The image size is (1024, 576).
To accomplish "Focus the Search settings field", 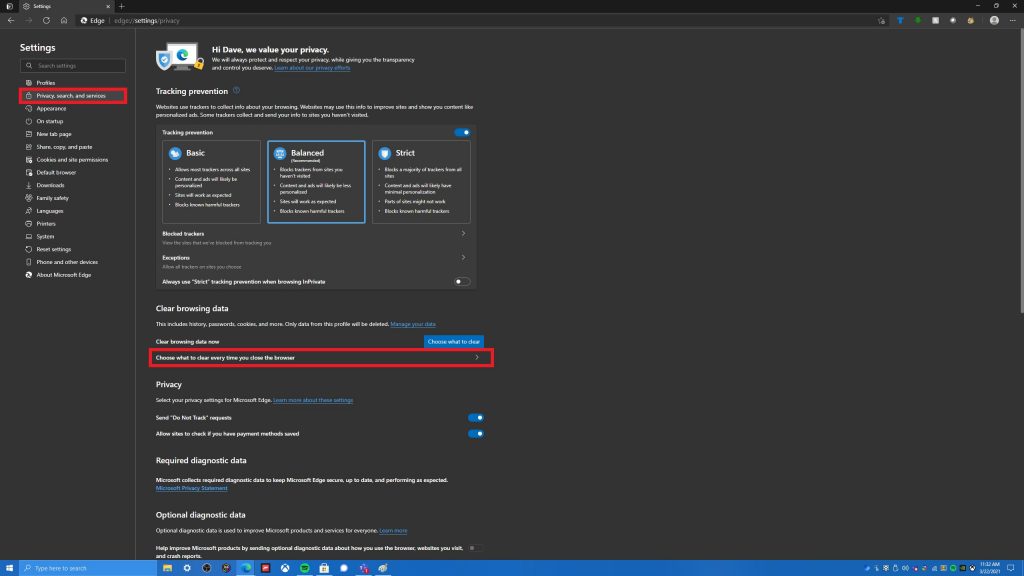I will click(72, 65).
